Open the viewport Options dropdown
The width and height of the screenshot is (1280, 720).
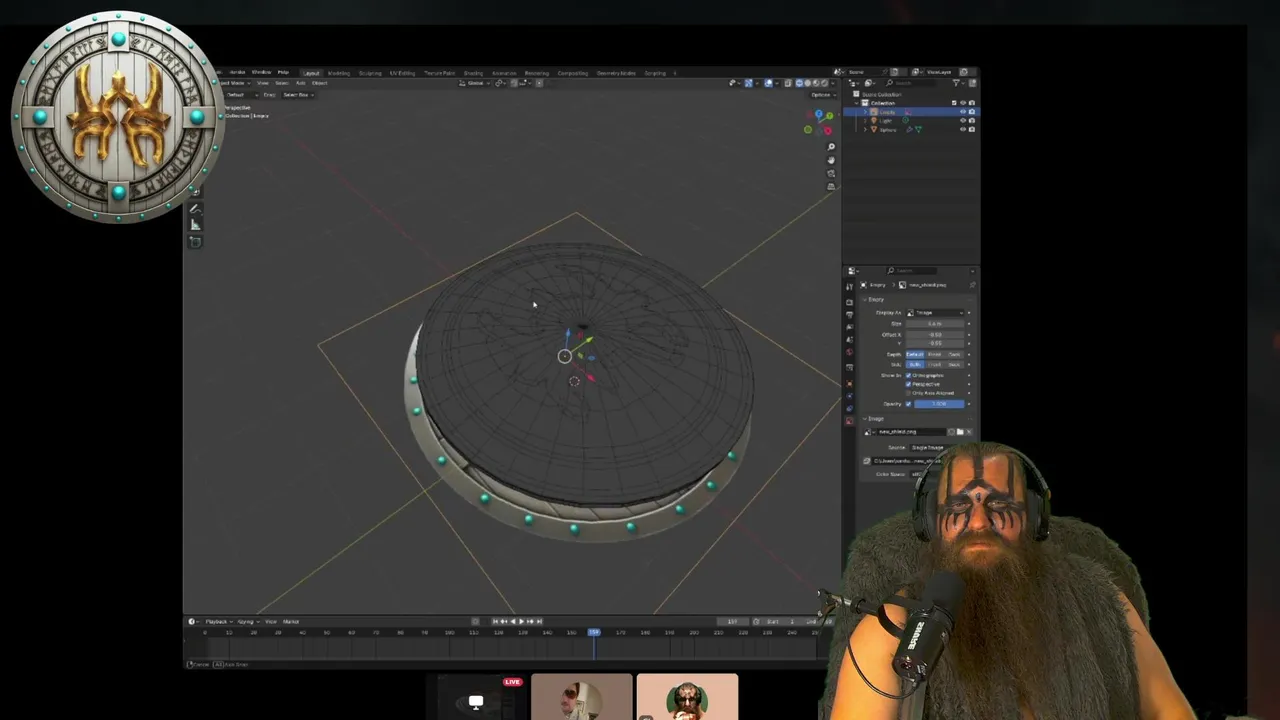pos(822,95)
